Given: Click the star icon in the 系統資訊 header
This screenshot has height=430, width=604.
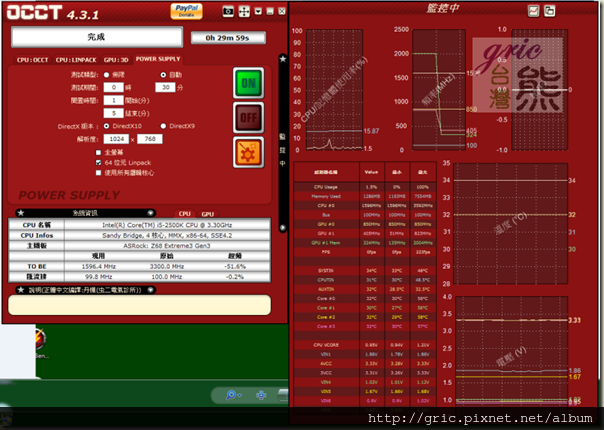Looking at the screenshot, I should pos(21,213).
